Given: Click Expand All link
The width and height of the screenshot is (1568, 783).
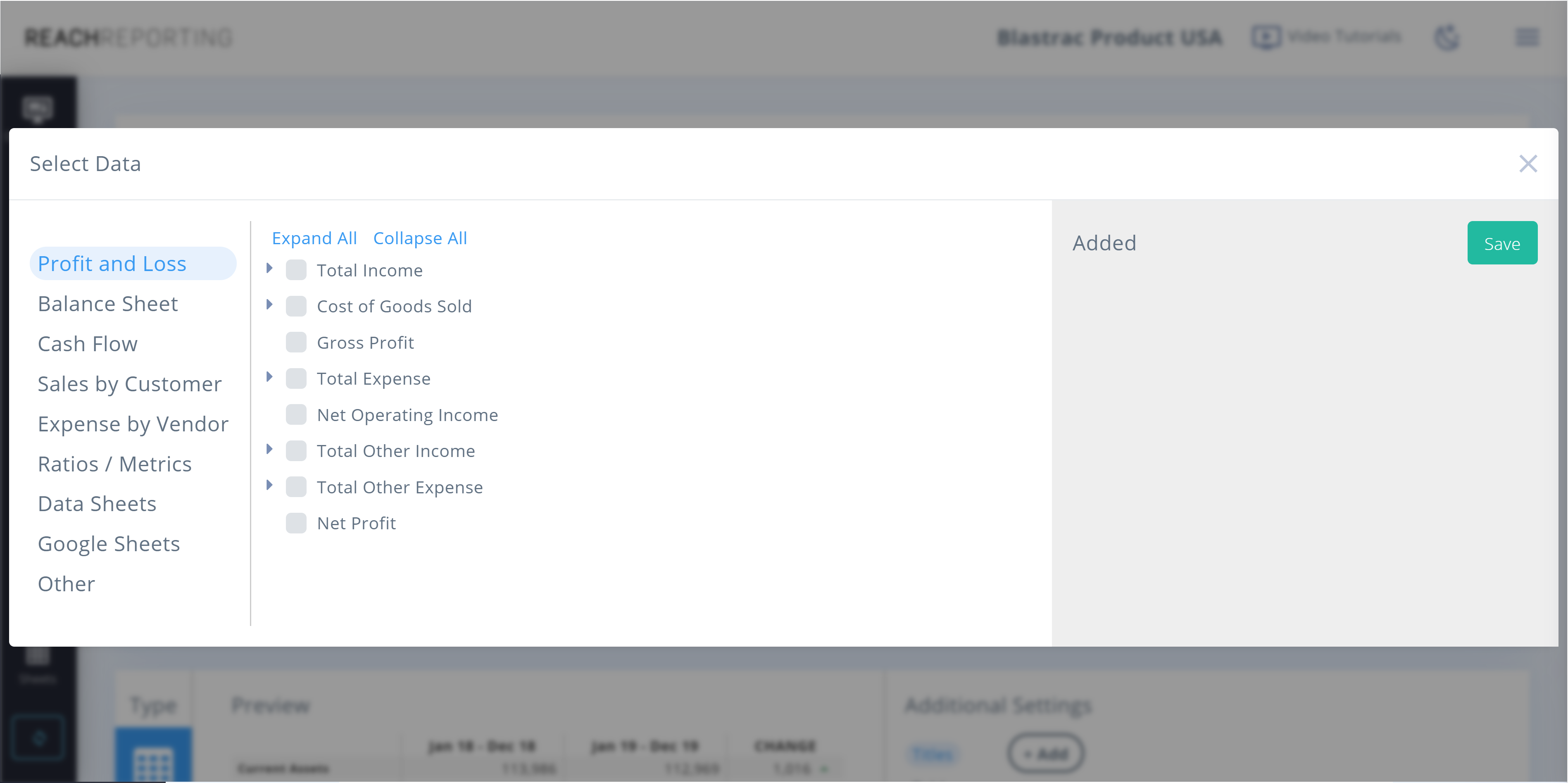Looking at the screenshot, I should [x=314, y=238].
